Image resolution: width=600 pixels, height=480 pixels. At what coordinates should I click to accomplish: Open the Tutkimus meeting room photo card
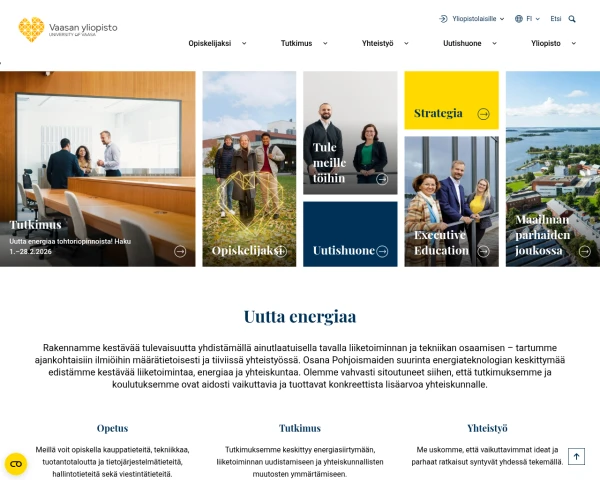point(98,169)
